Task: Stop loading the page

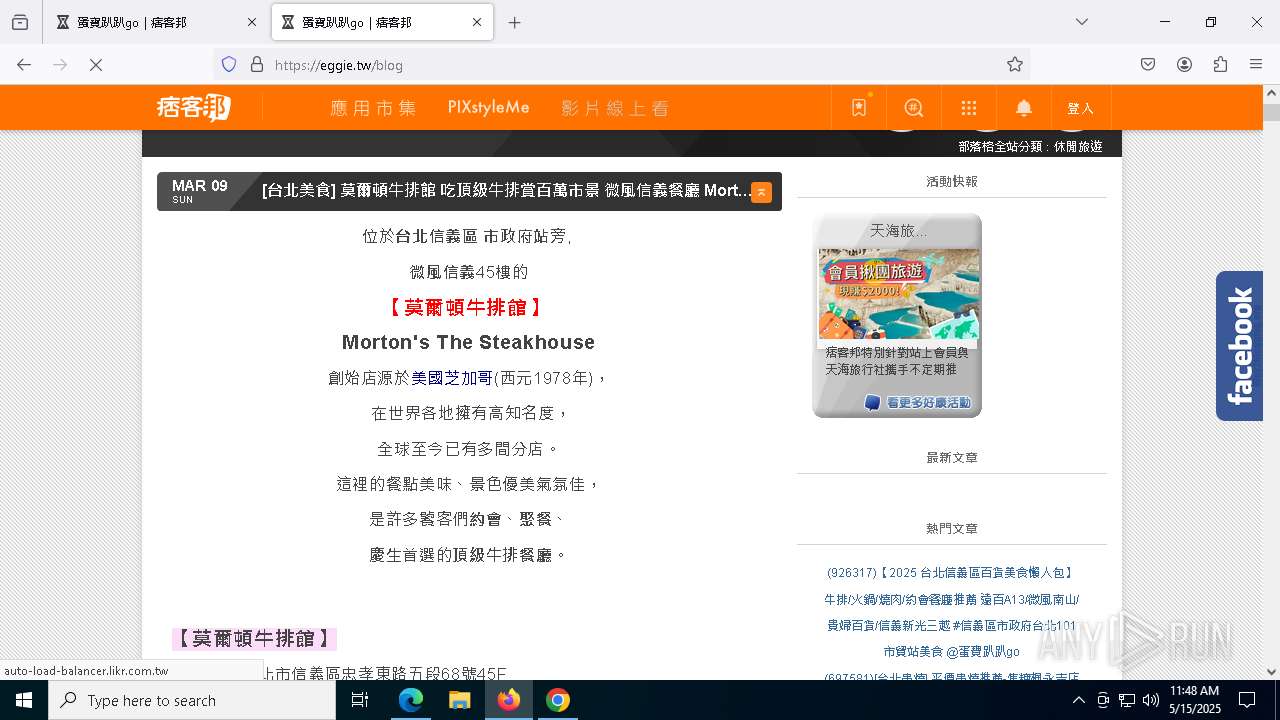Action: (x=96, y=64)
